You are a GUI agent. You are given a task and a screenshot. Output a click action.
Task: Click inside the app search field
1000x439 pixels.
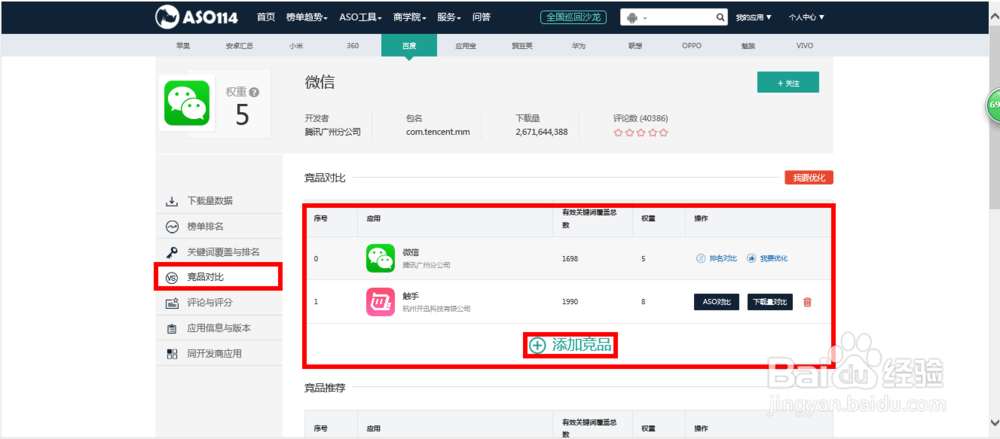(x=681, y=18)
